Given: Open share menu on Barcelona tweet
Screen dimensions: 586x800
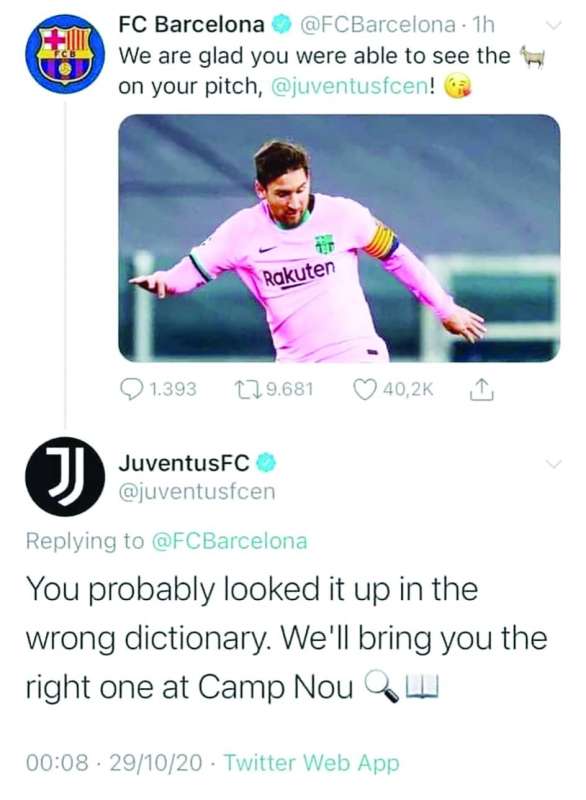Looking at the screenshot, I should 480,389.
